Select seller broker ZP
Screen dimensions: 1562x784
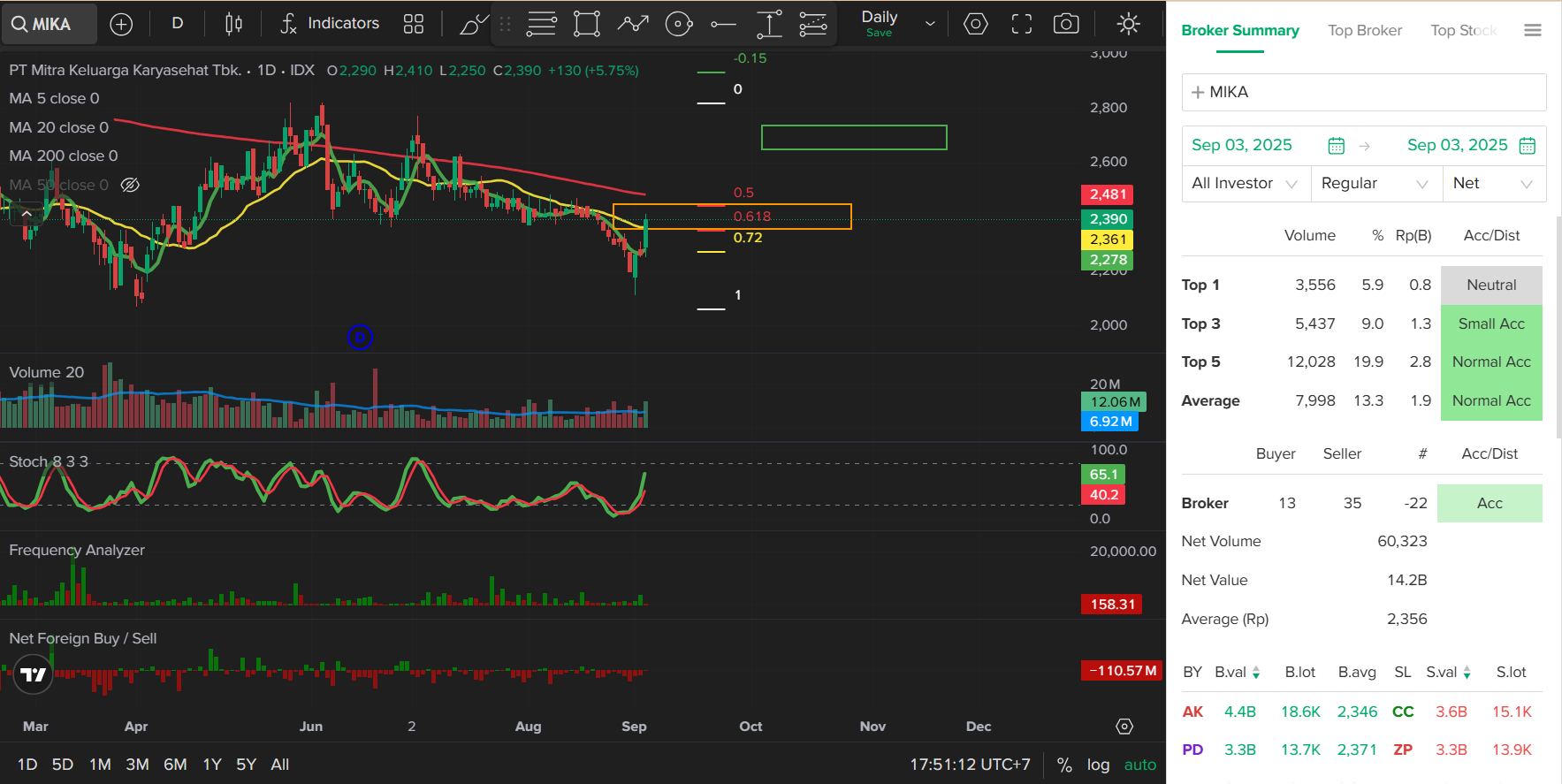coord(1403,750)
